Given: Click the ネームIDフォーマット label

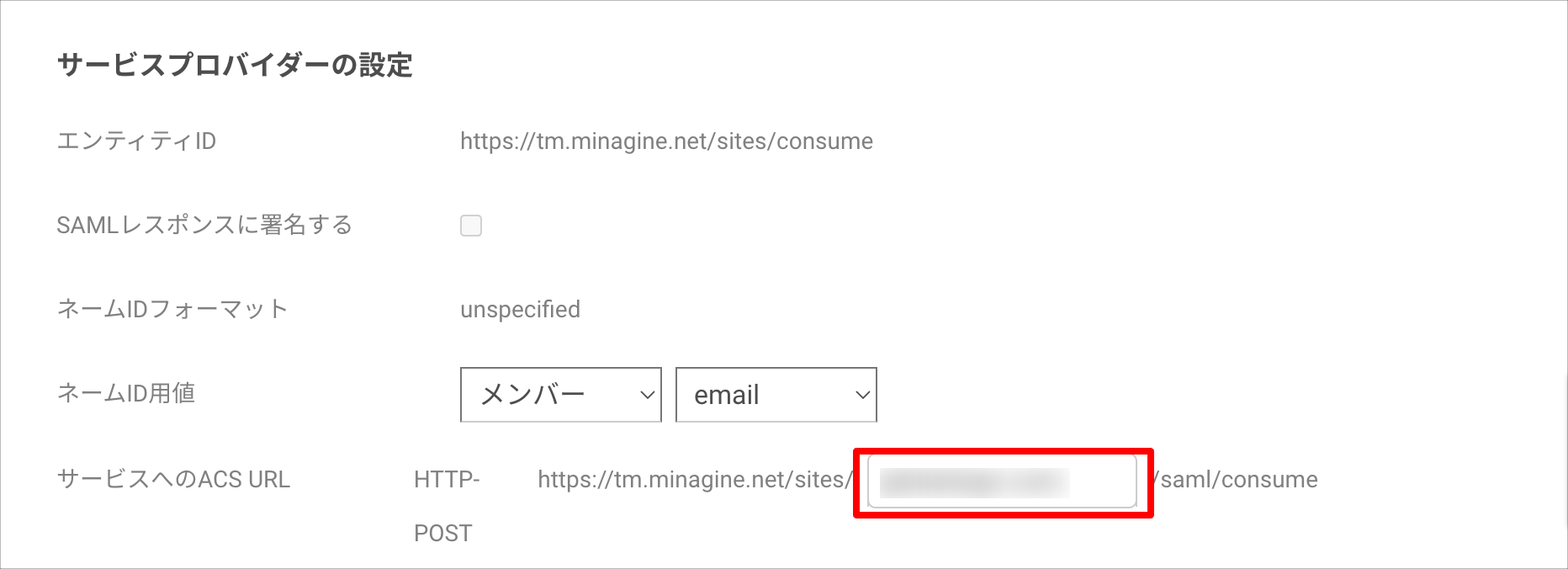Looking at the screenshot, I should [x=172, y=309].
